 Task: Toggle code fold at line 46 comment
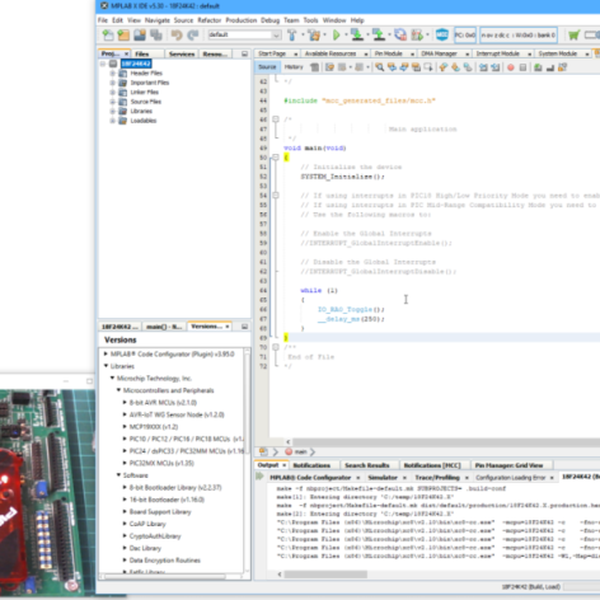tap(275, 119)
